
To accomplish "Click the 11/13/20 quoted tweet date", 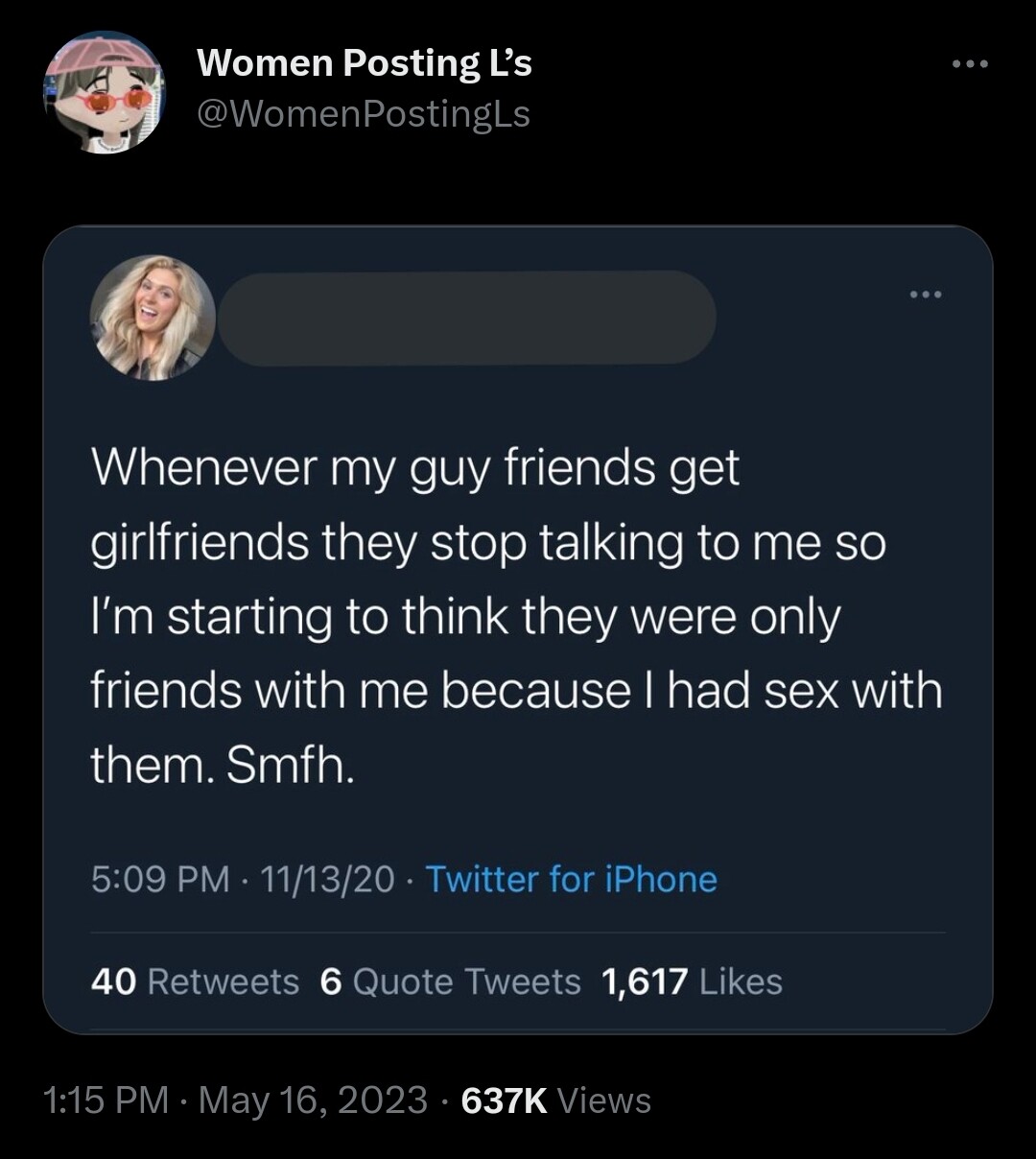I will coord(326,879).
